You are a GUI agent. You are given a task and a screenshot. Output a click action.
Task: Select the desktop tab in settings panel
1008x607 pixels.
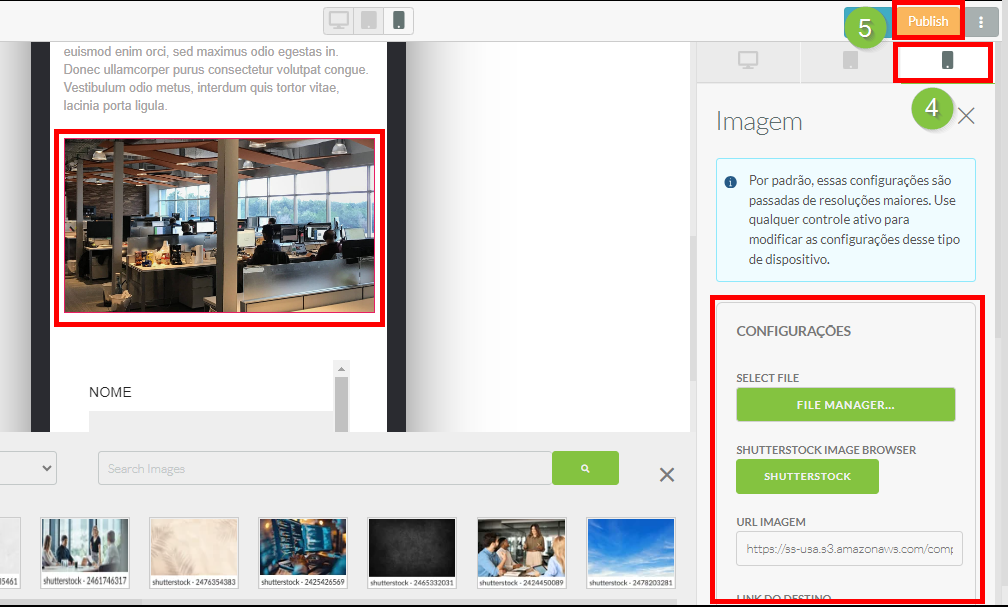point(748,61)
